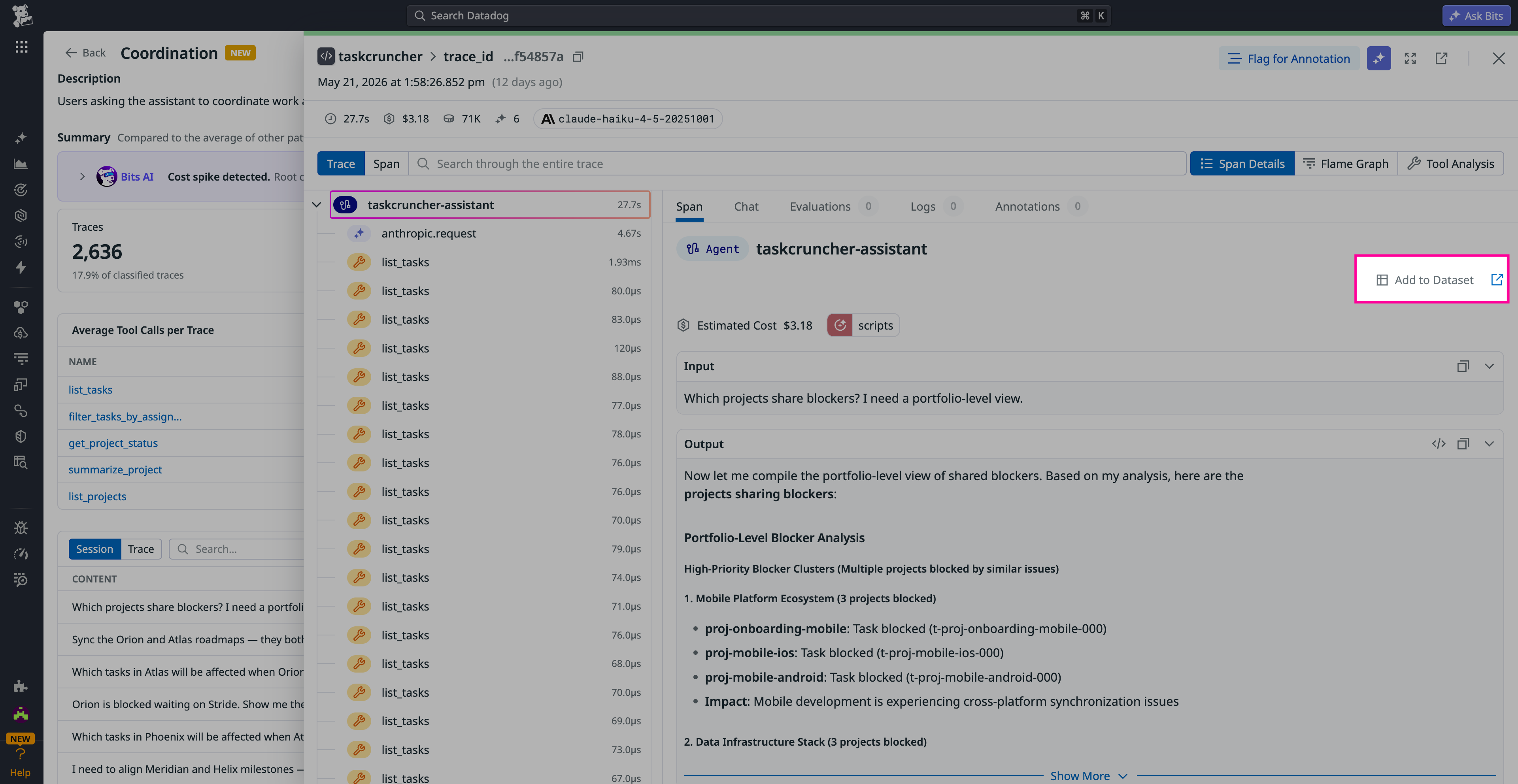Click the claude-haiku-4-5-20251001 model tag

click(628, 119)
